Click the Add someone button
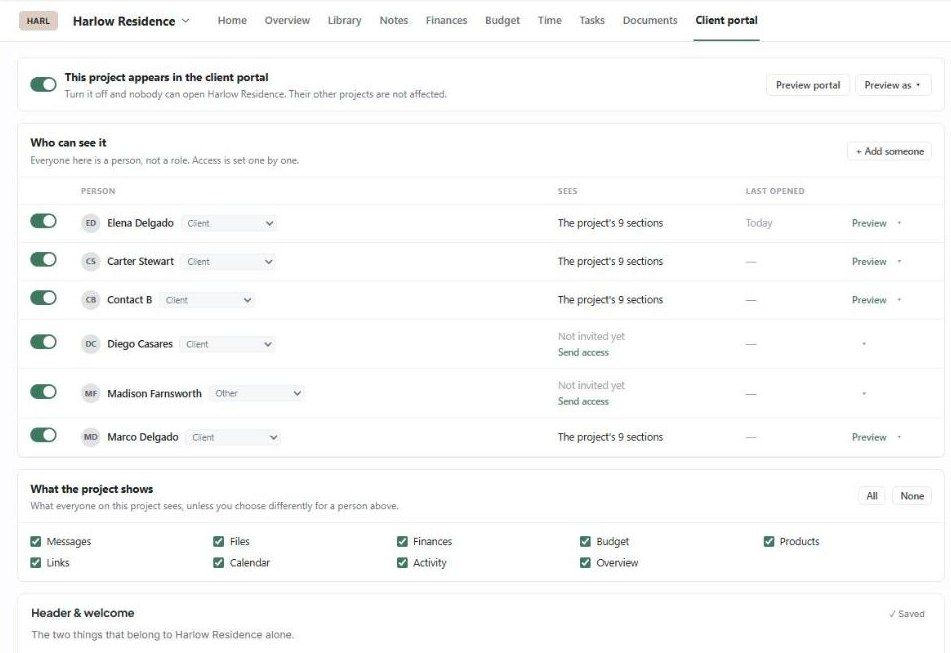This screenshot has width=951, height=653. click(890, 152)
